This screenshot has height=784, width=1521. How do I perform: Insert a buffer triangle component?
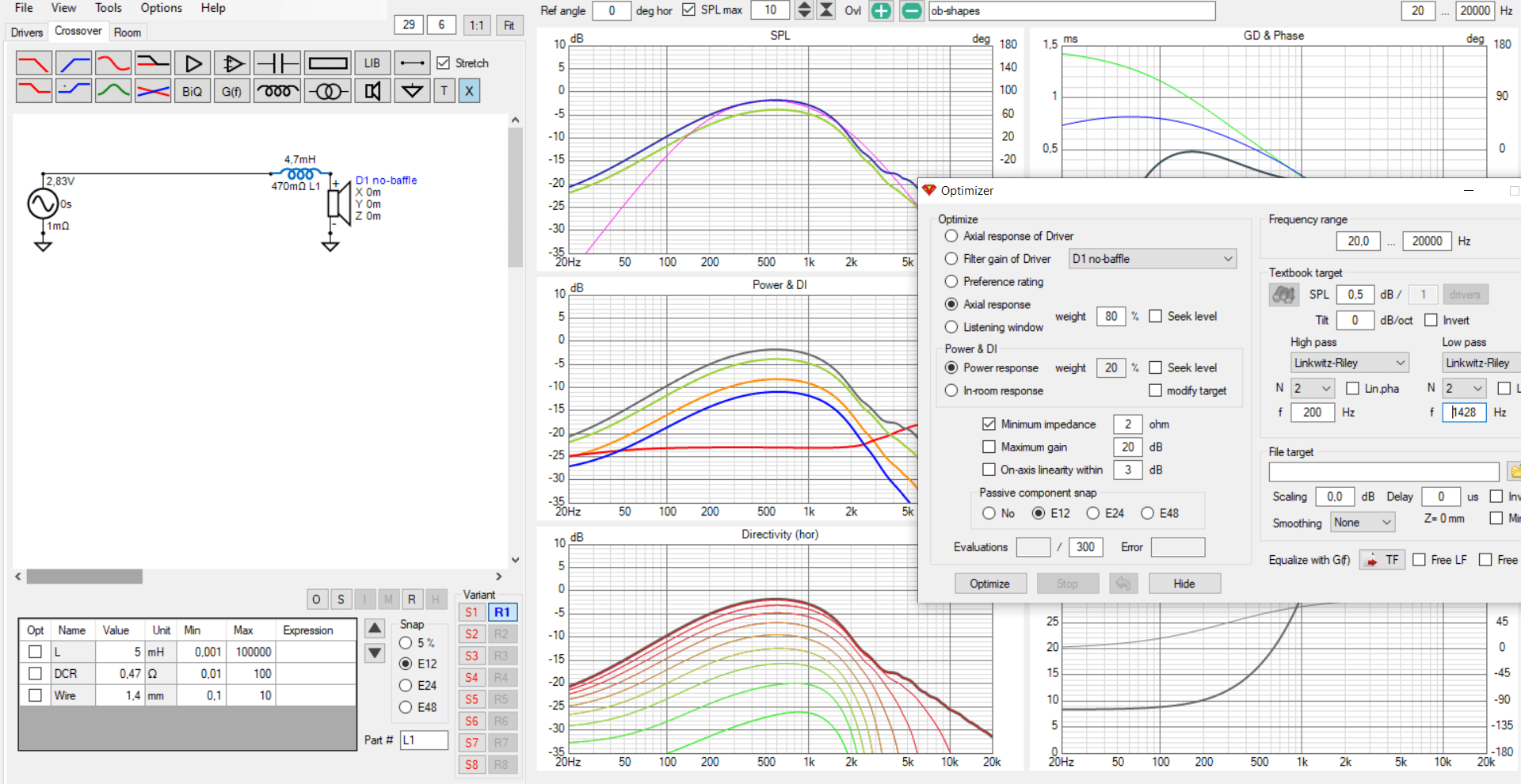tap(193, 63)
